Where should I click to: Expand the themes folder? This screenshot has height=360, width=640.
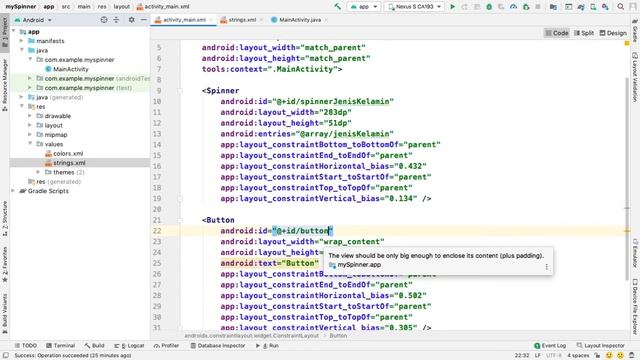pos(38,172)
